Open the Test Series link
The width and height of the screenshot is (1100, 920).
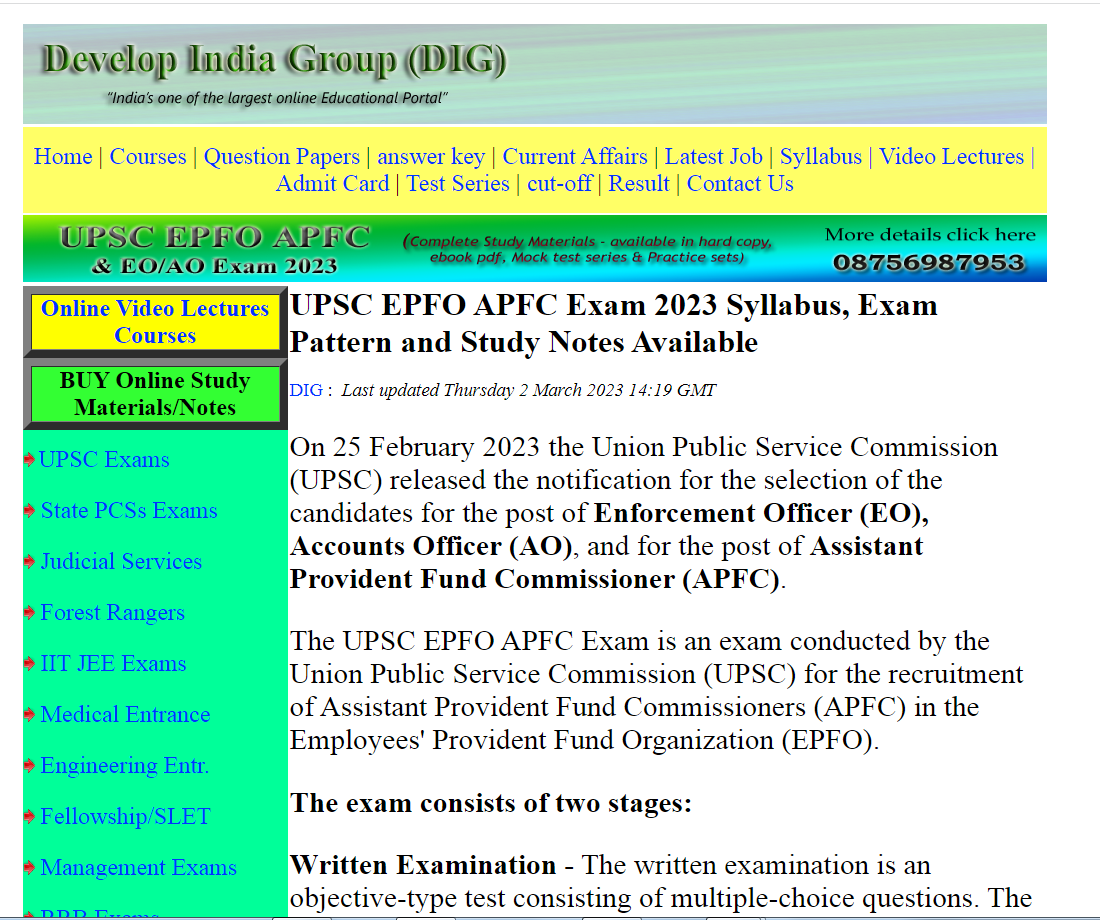tap(458, 184)
